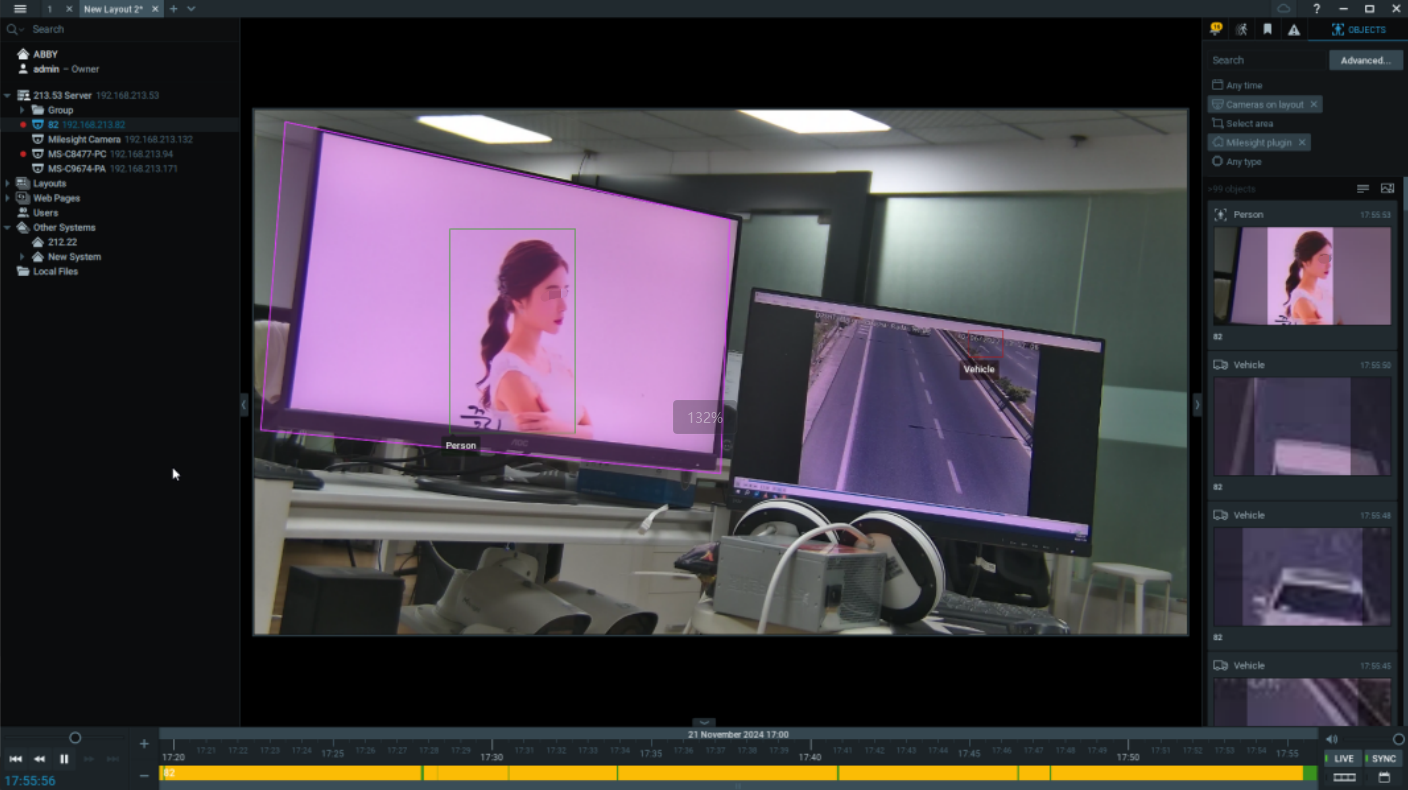The height and width of the screenshot is (790, 1408).
Task: Click the objects panel Search field
Action: 1267,60
